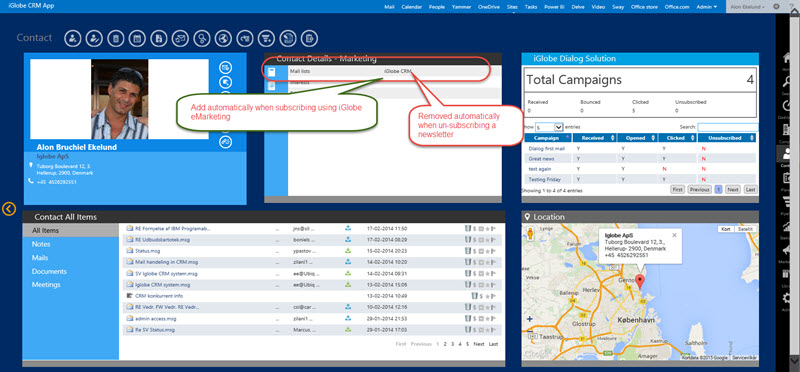Select Notes in contact items list

tap(41, 244)
